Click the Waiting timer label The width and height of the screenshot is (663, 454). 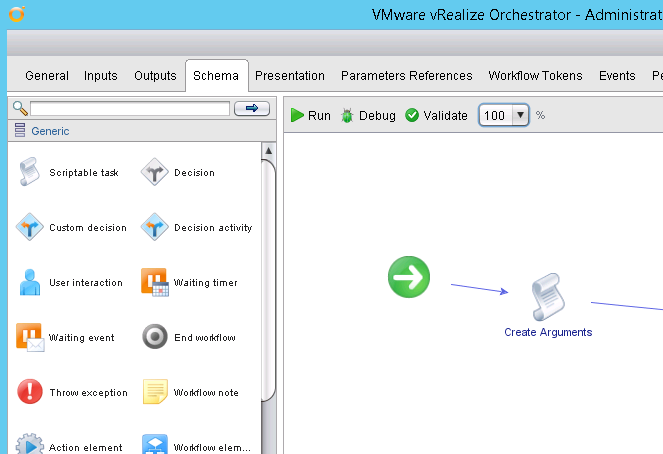coord(205,282)
